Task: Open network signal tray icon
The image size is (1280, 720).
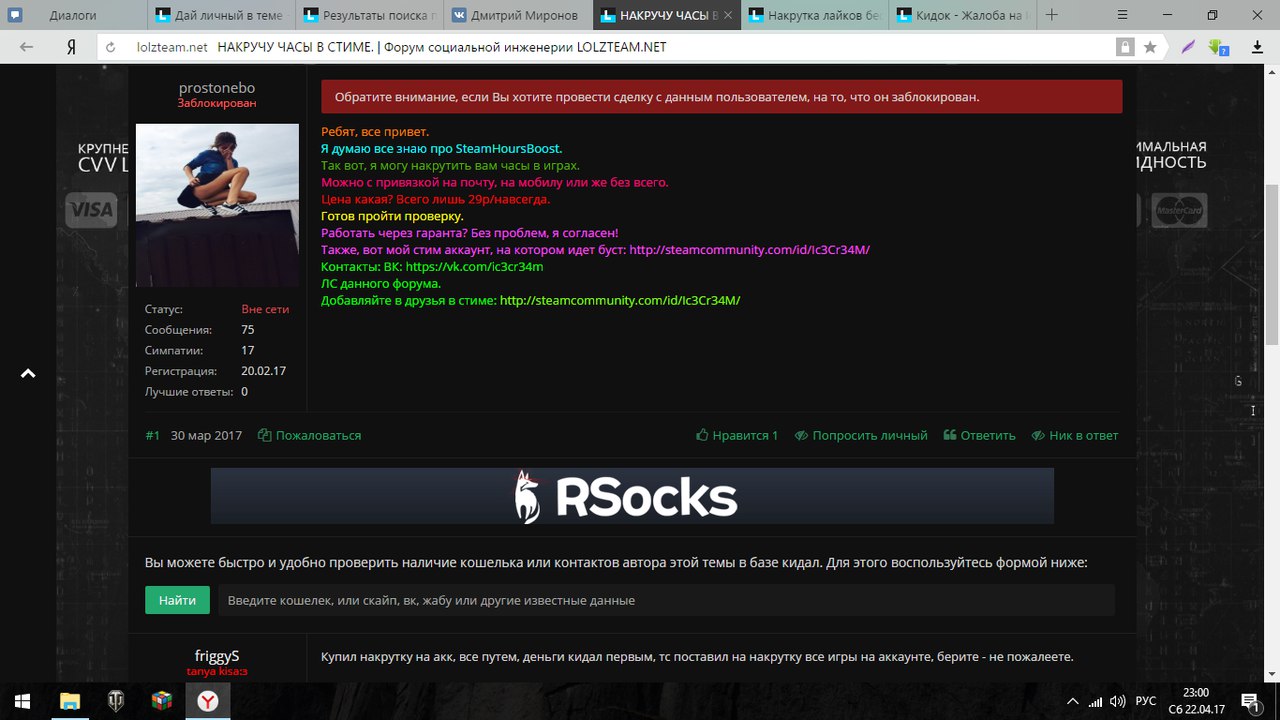Action: (x=1096, y=701)
